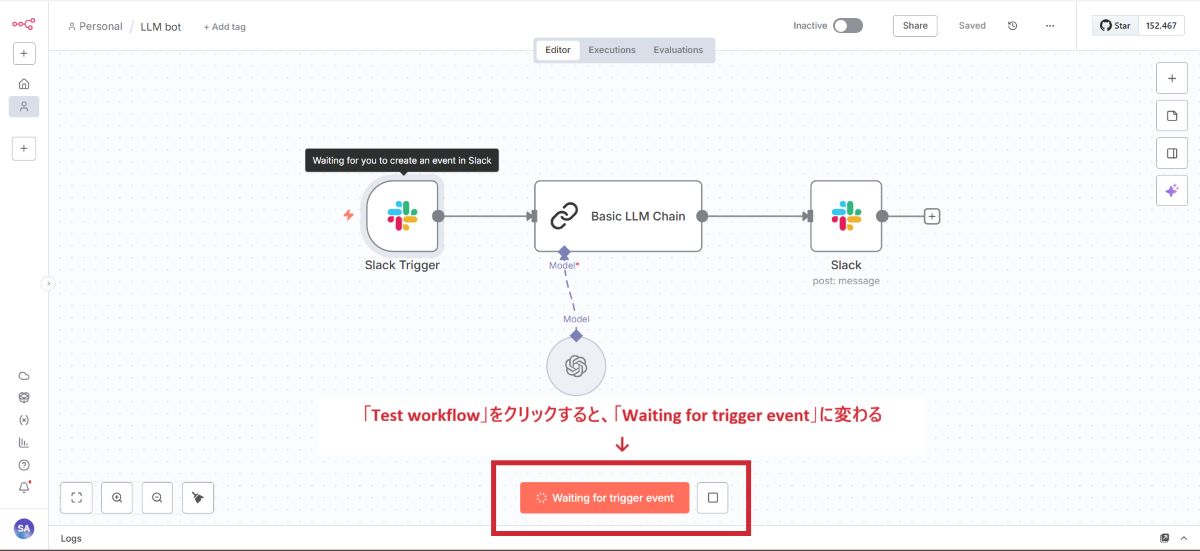This screenshot has height=551, width=1200.
Task: Add a sticky note to canvas
Action: [1171, 116]
